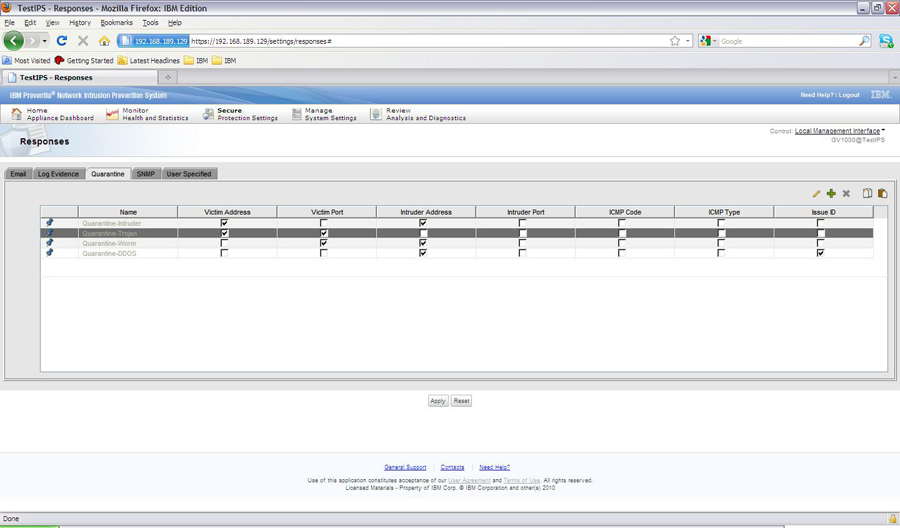Open a new tab with plus button

168,77
